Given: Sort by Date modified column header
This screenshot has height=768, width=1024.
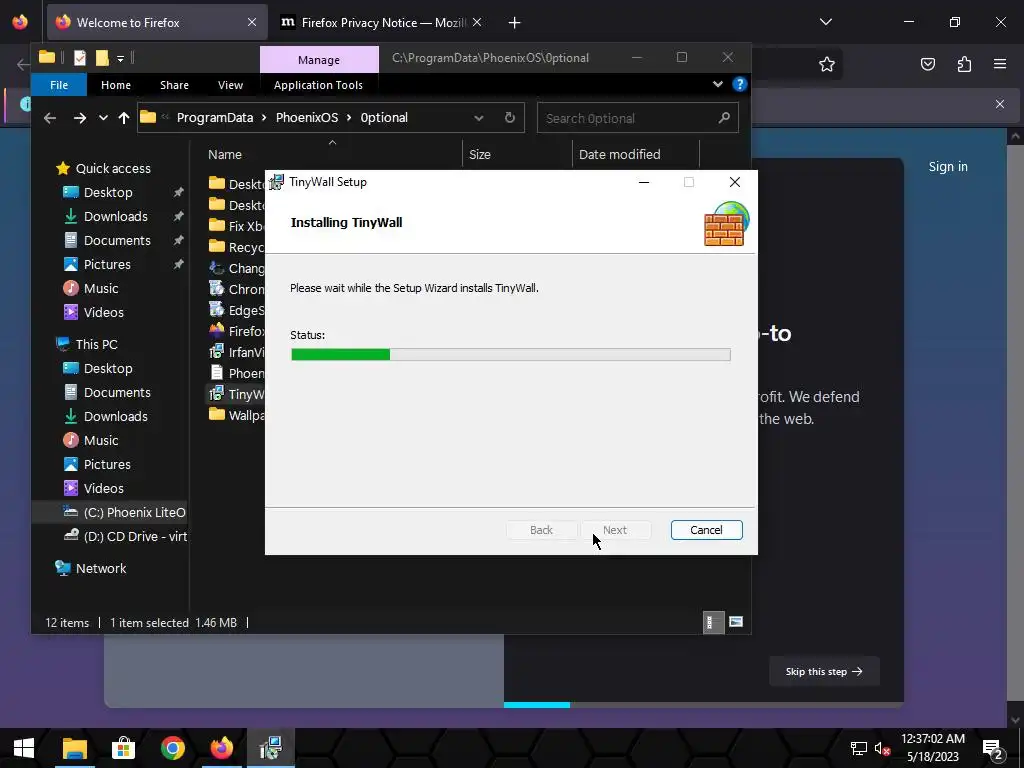Looking at the screenshot, I should pos(619,155).
